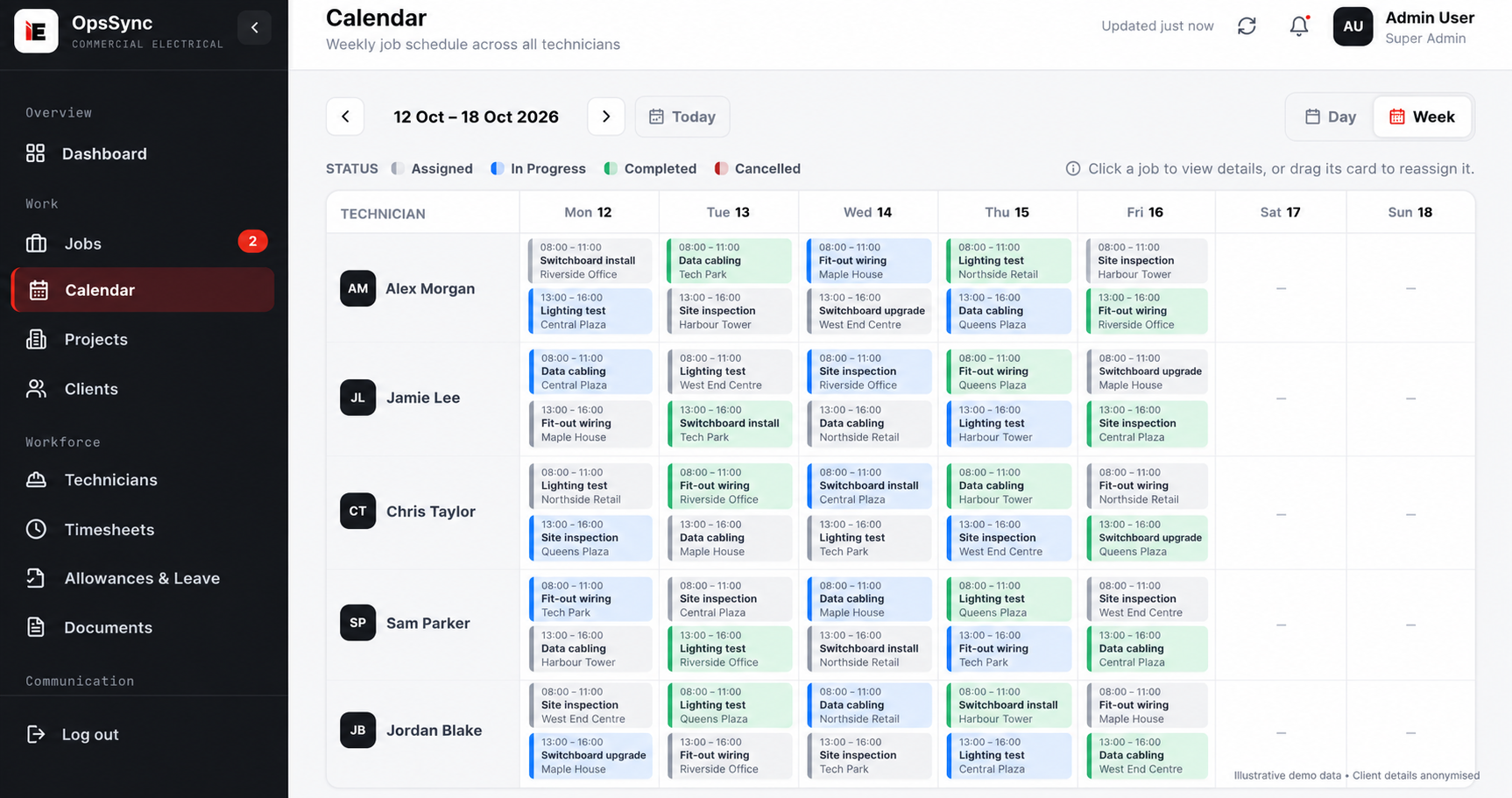Go to the next week
The height and width of the screenshot is (798, 1512).
tap(606, 117)
